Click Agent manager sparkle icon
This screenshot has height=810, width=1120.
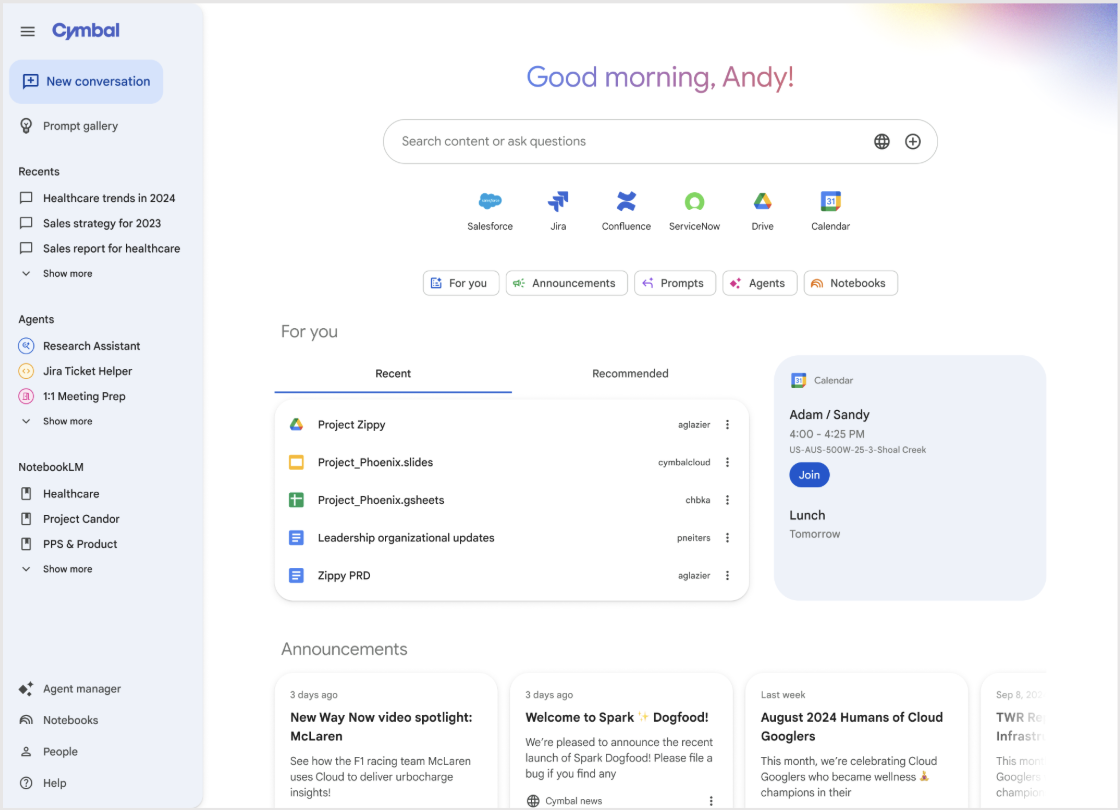(x=26, y=689)
